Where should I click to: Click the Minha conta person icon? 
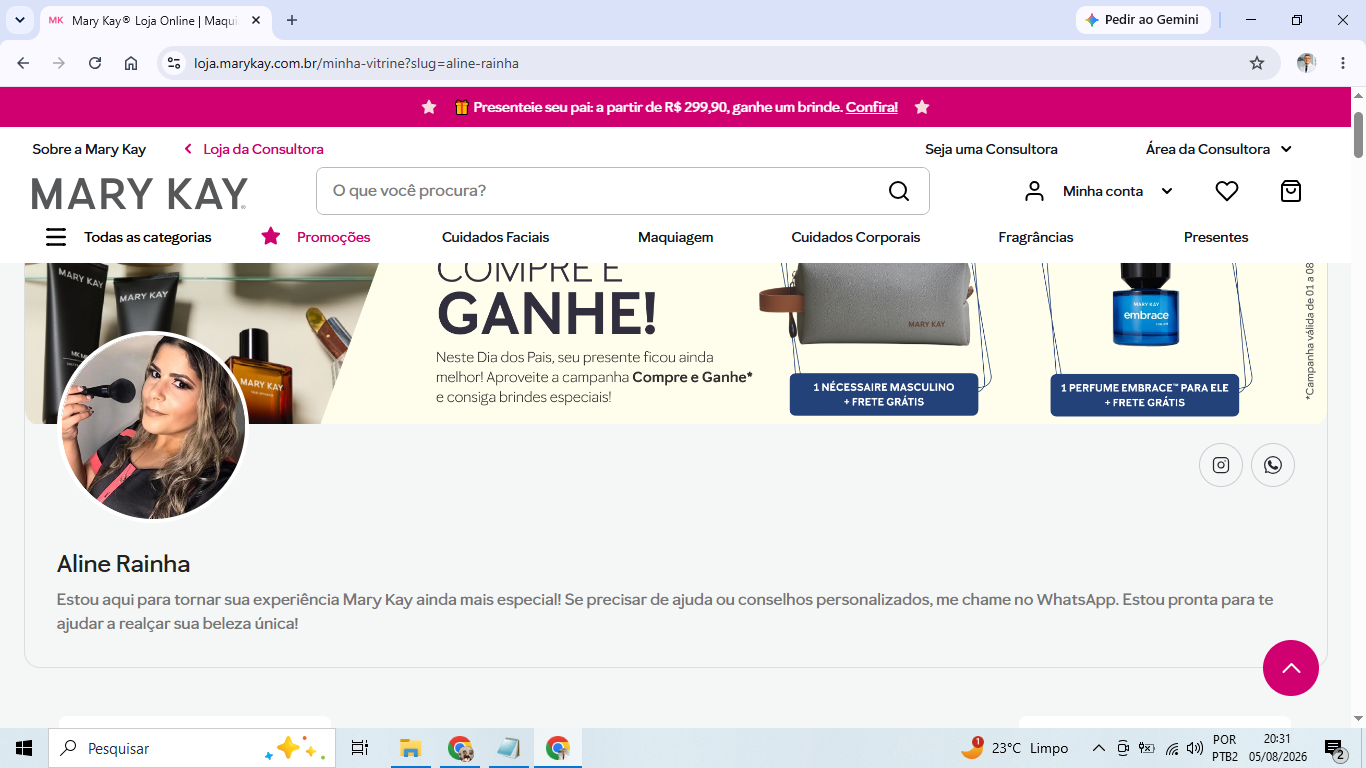[1035, 191]
